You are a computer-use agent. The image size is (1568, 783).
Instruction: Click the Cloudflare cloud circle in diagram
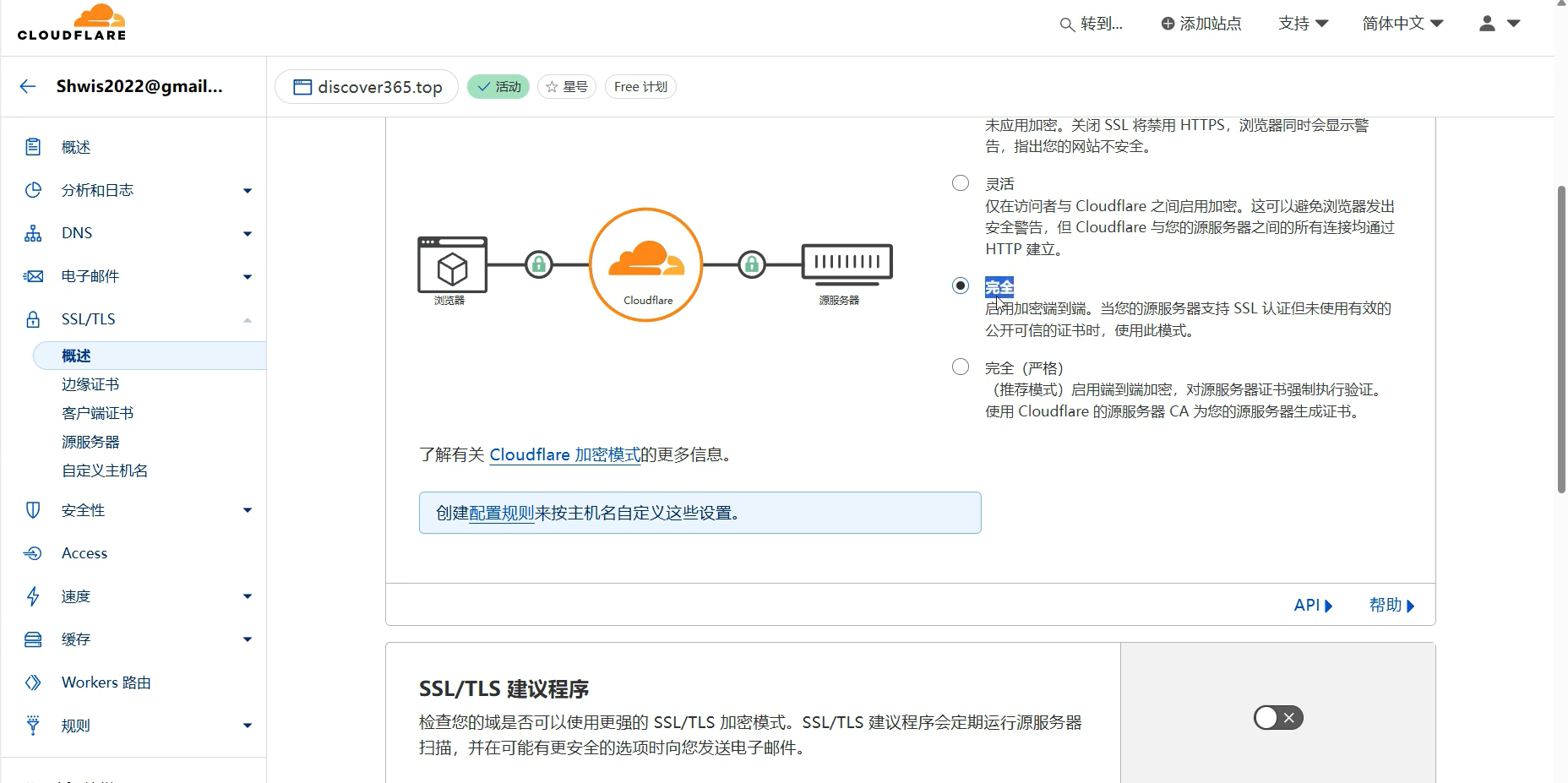(646, 264)
